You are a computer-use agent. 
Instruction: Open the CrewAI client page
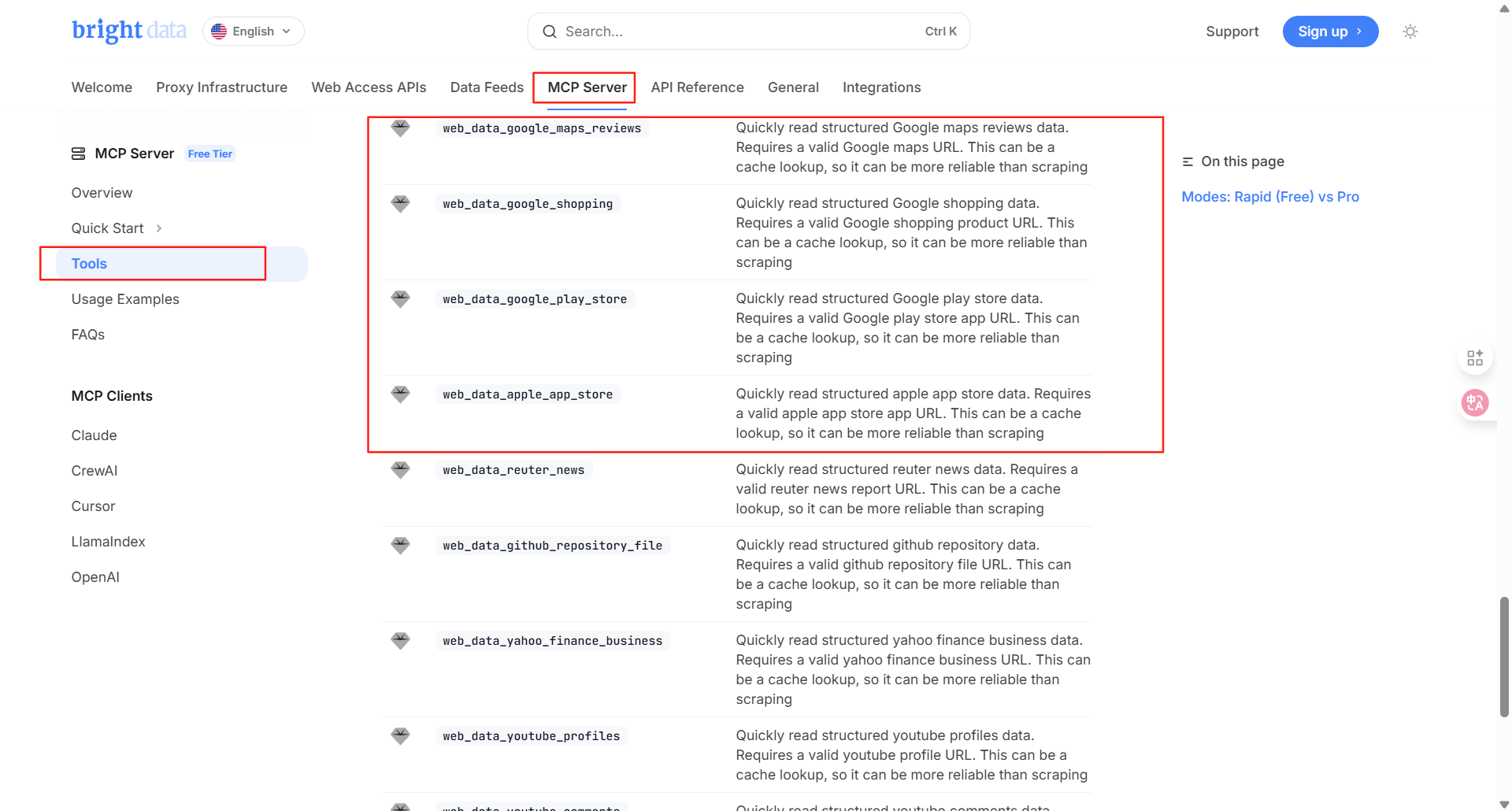(94, 471)
